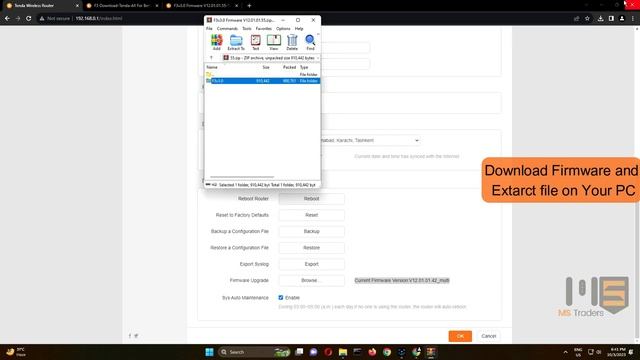Reload the router page

click(29, 18)
